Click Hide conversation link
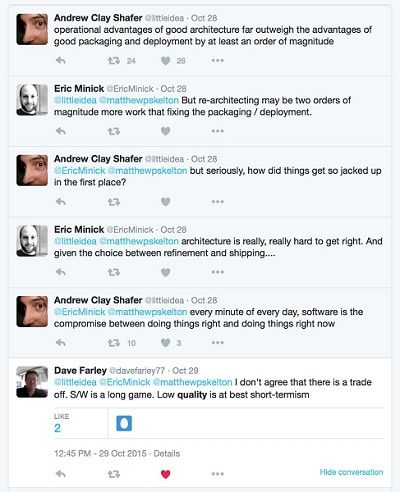400x492 pixels. pyautogui.click(x=351, y=472)
